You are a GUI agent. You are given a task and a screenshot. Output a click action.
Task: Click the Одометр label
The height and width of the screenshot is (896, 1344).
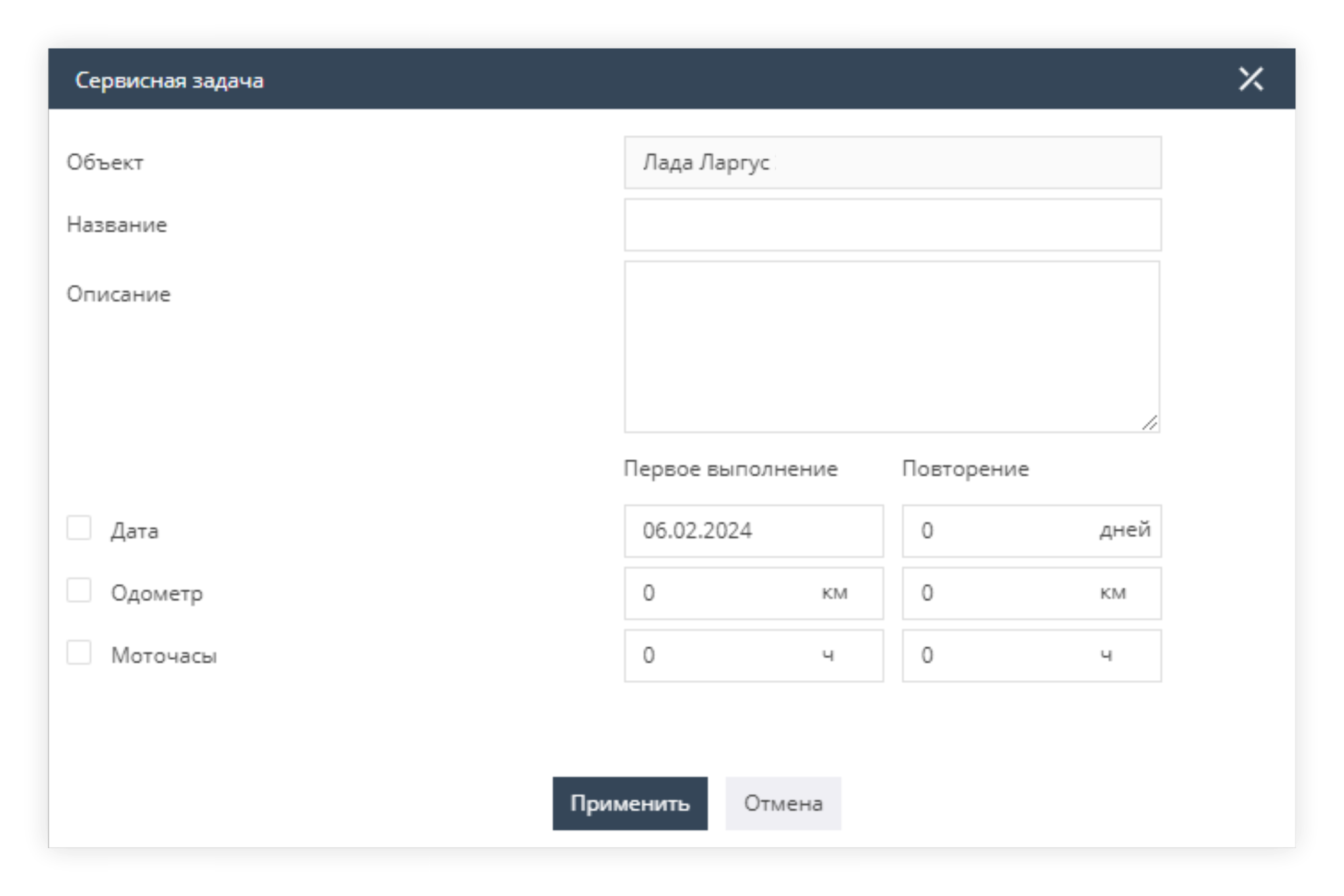[x=157, y=593]
